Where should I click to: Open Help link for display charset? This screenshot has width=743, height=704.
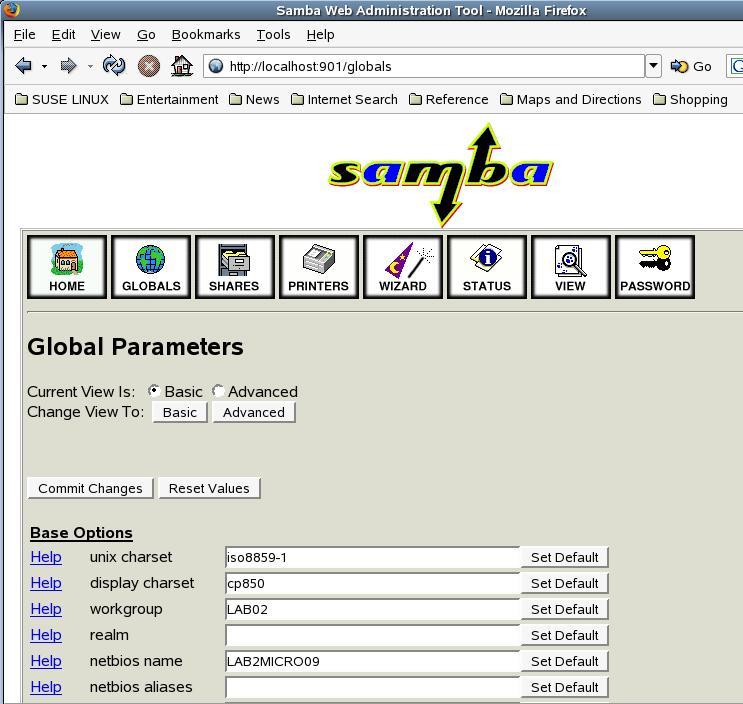[46, 583]
